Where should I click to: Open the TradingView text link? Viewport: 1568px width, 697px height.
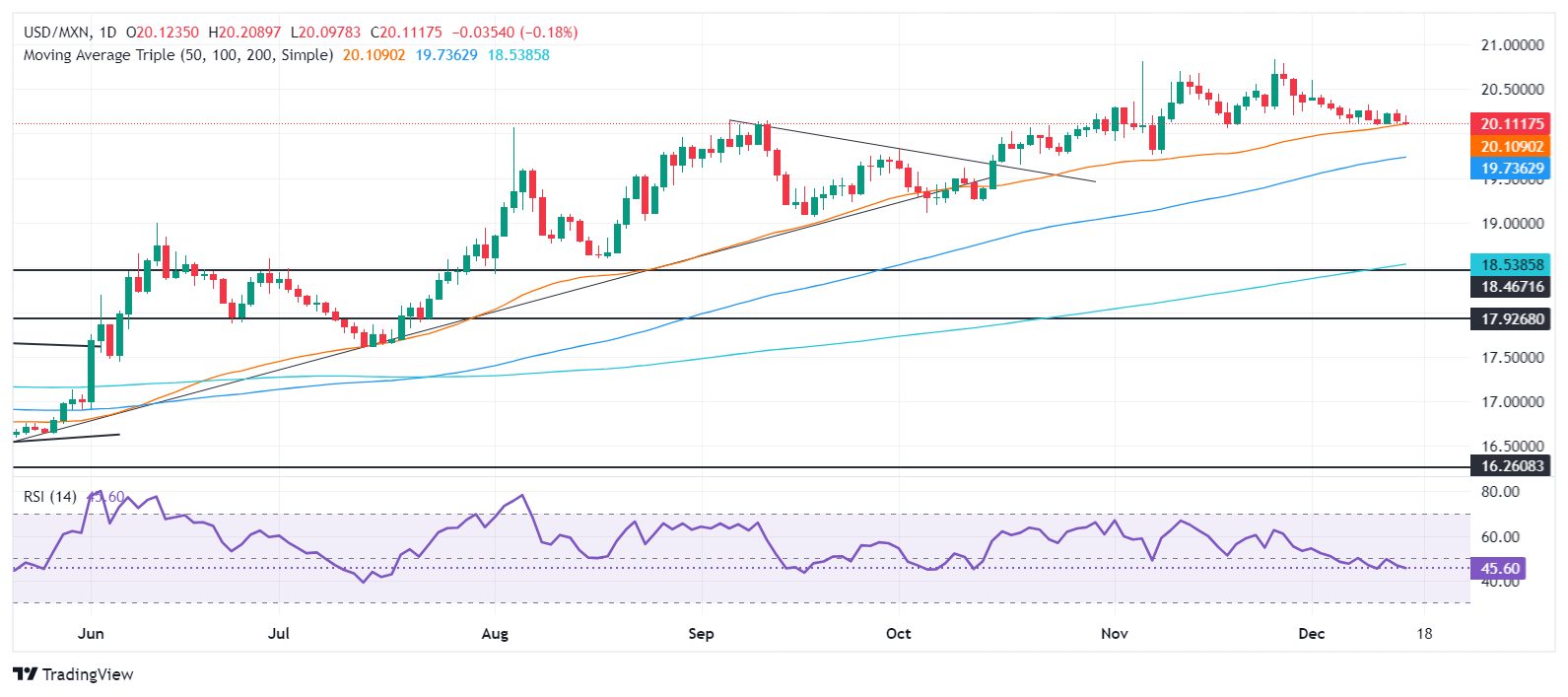point(88,674)
